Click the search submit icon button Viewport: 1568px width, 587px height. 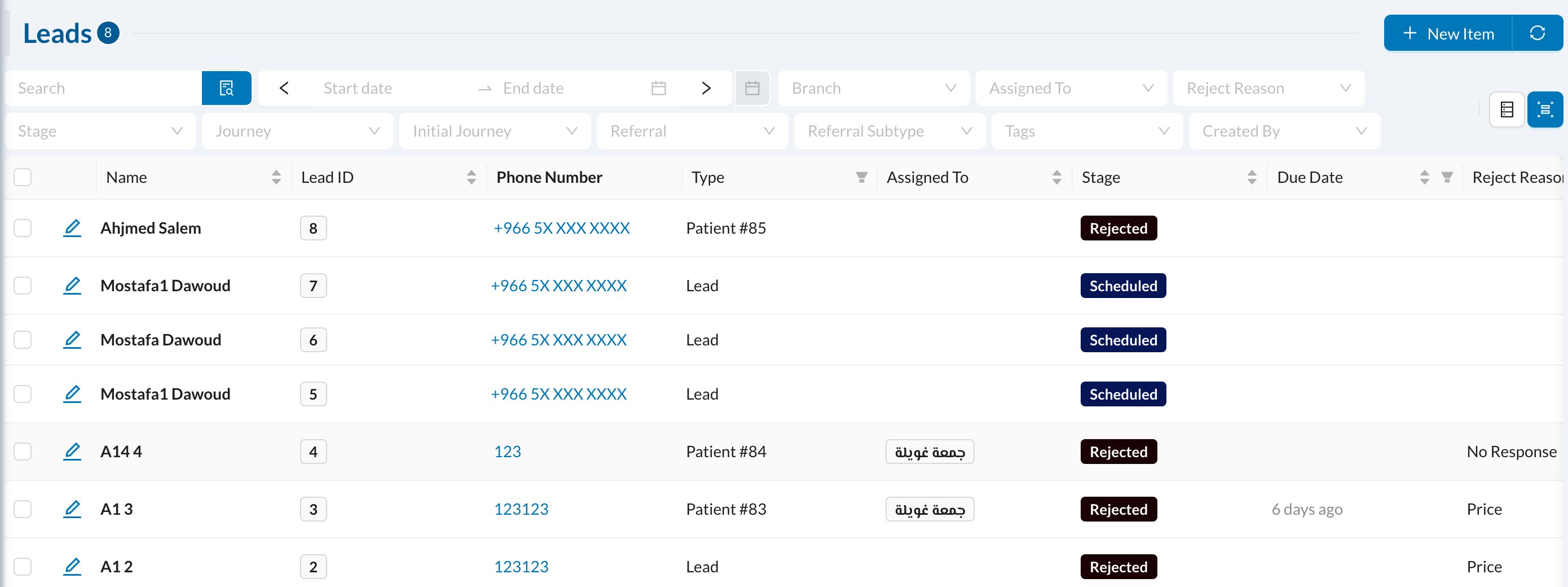click(x=226, y=88)
